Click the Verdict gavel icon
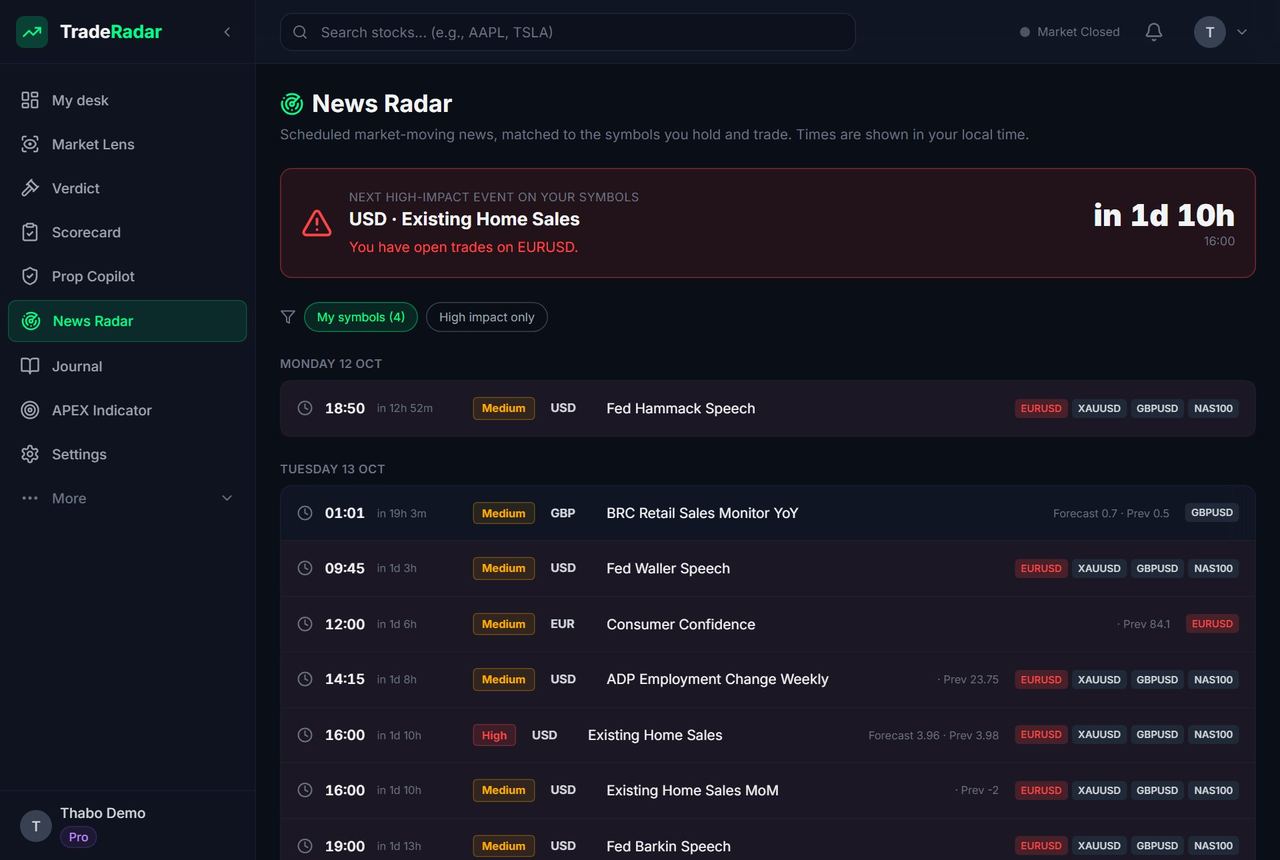 click(30, 188)
